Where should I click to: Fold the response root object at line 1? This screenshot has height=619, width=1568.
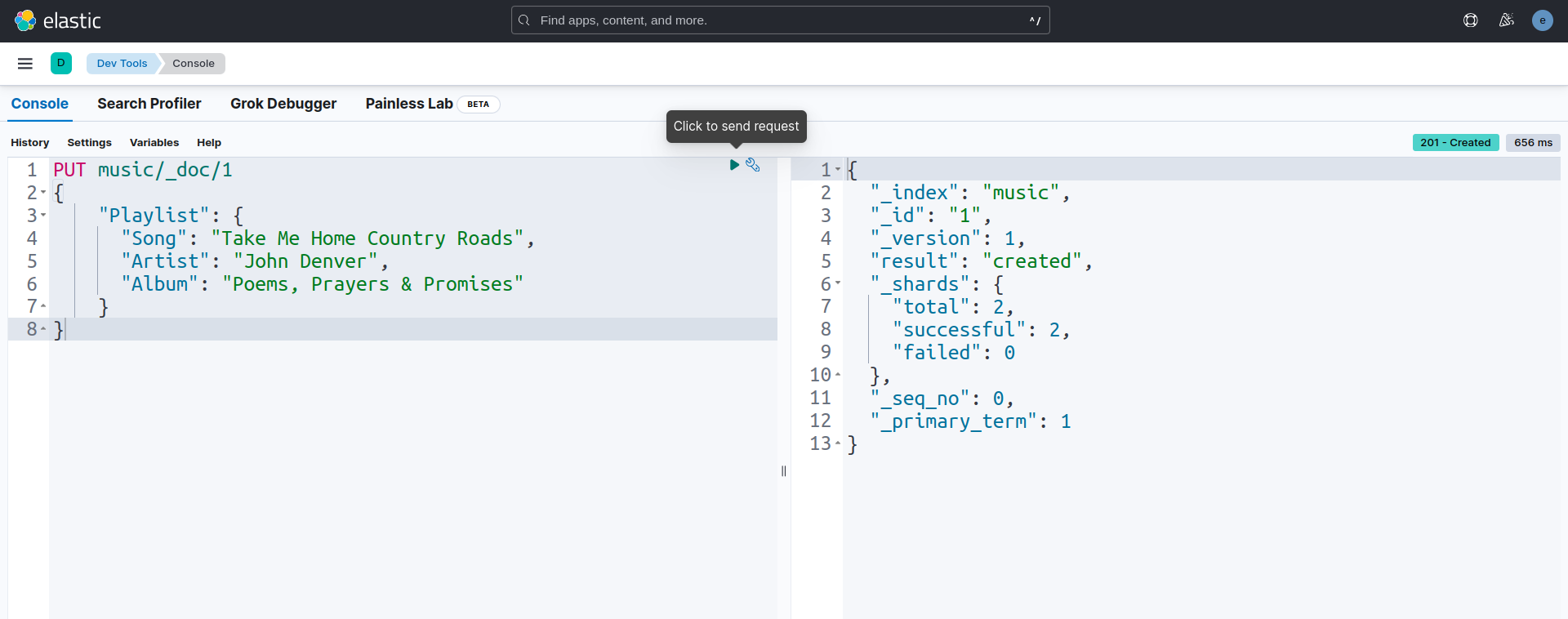coord(838,170)
